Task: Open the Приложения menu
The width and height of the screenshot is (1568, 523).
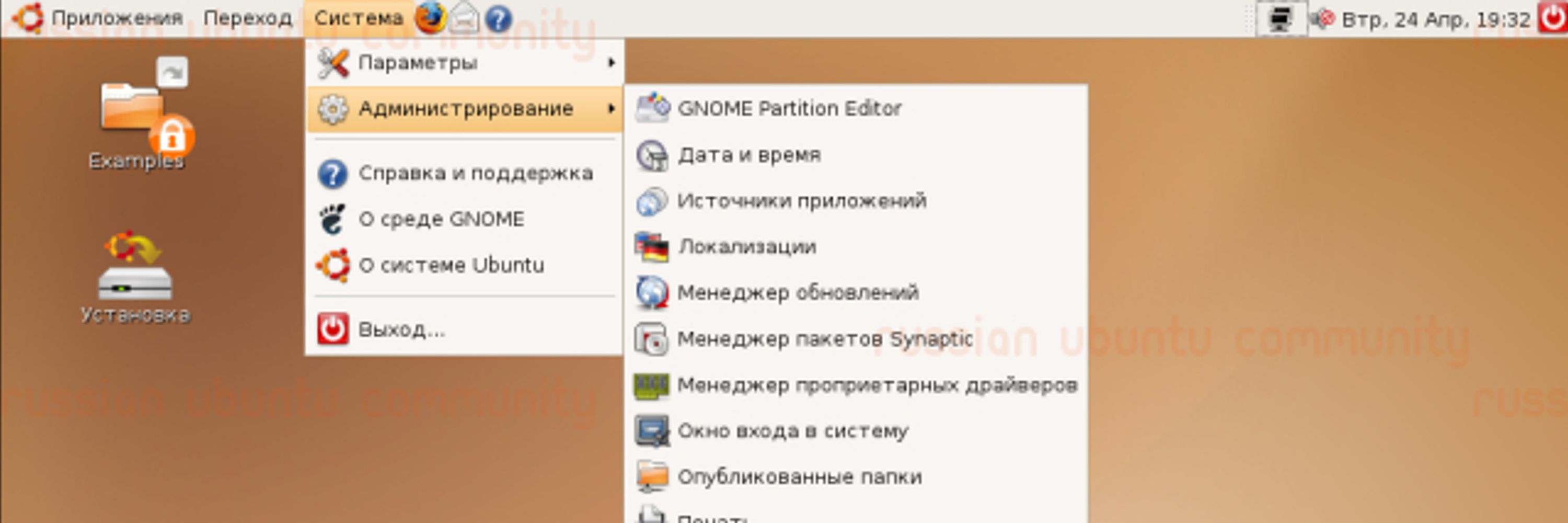Action: click(x=117, y=18)
